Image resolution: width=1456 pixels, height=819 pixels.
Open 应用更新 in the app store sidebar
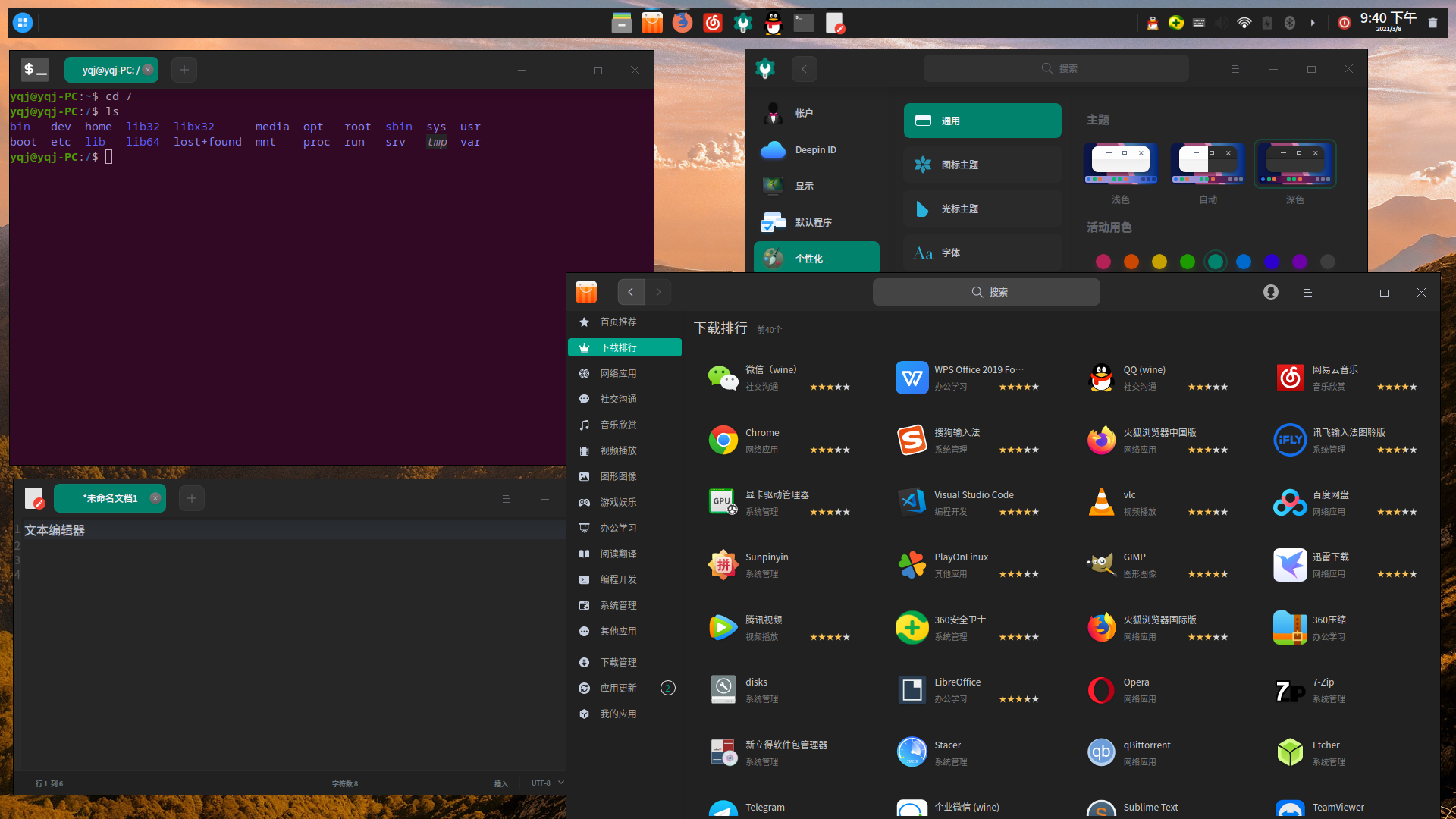point(625,688)
